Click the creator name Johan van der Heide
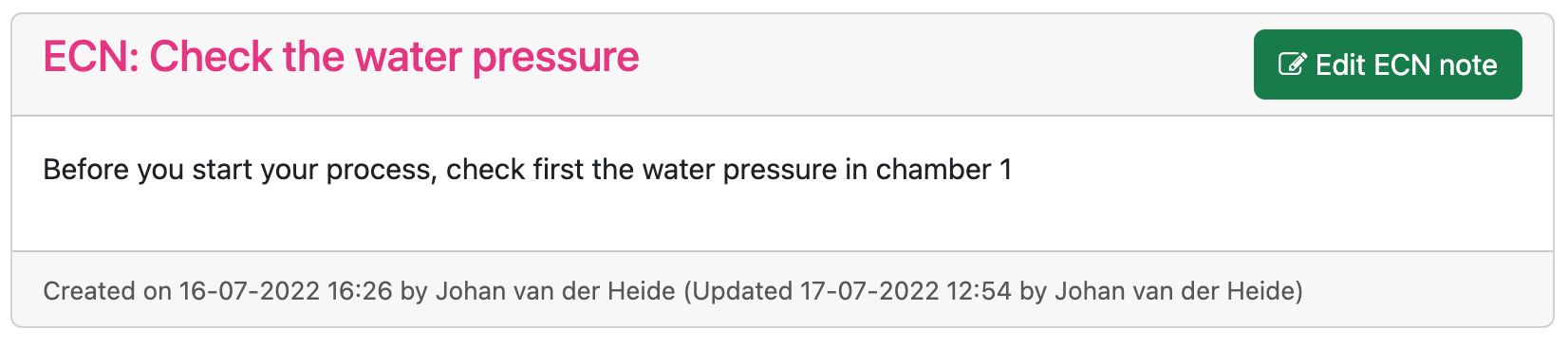The image size is (1568, 347). click(x=555, y=291)
